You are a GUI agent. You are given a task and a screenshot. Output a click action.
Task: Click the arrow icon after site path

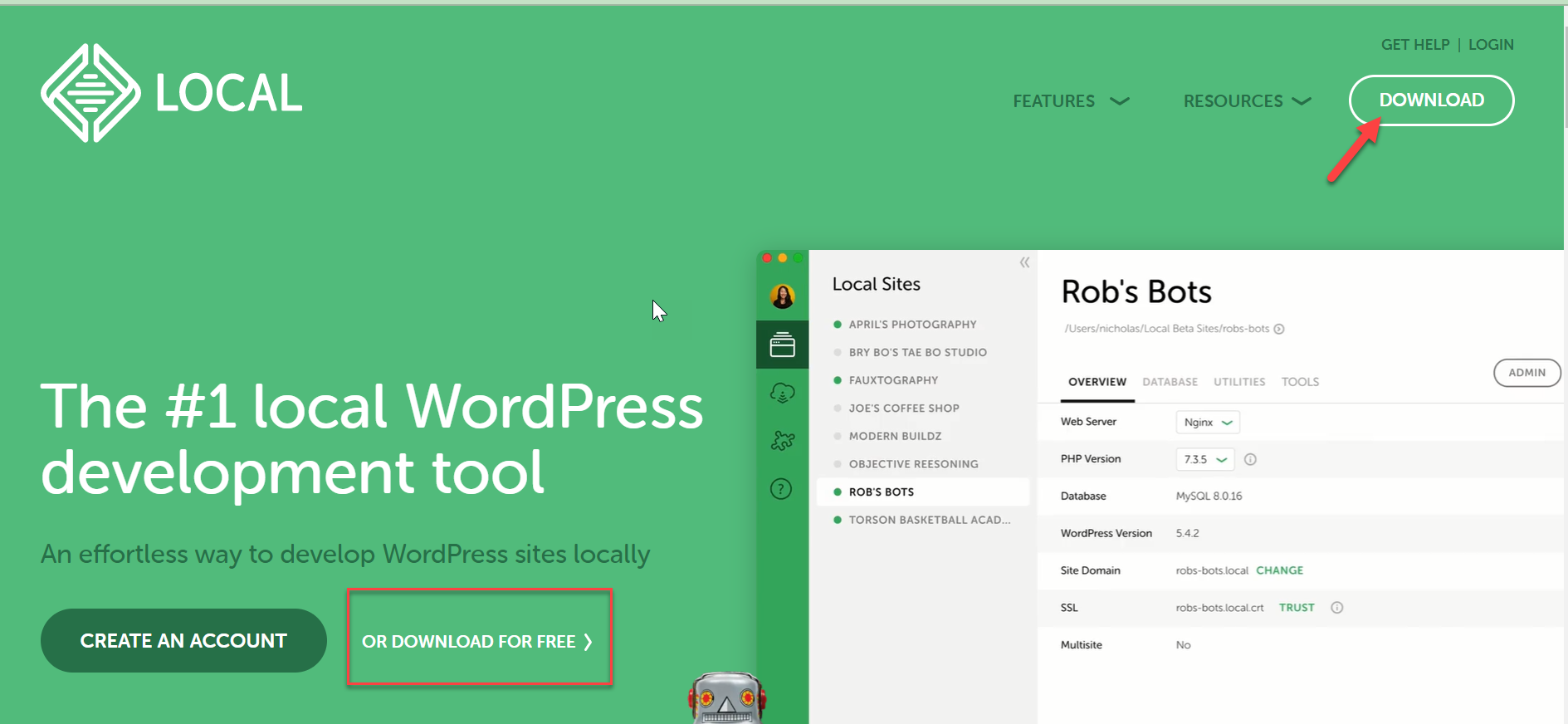pos(1279,329)
